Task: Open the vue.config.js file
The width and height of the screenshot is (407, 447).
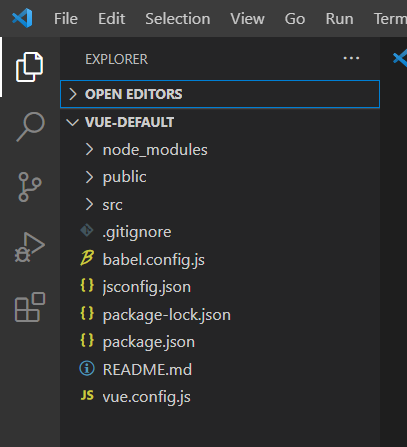Action: (x=147, y=397)
